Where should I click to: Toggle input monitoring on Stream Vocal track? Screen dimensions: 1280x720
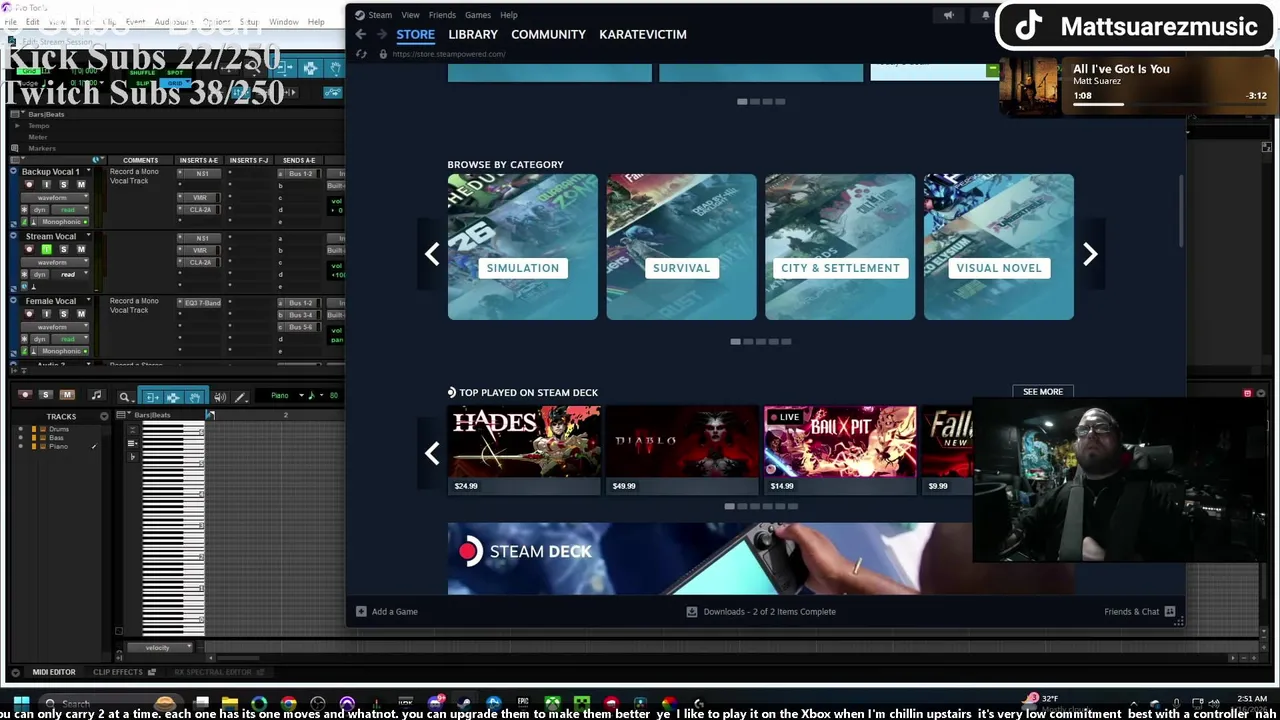point(46,249)
